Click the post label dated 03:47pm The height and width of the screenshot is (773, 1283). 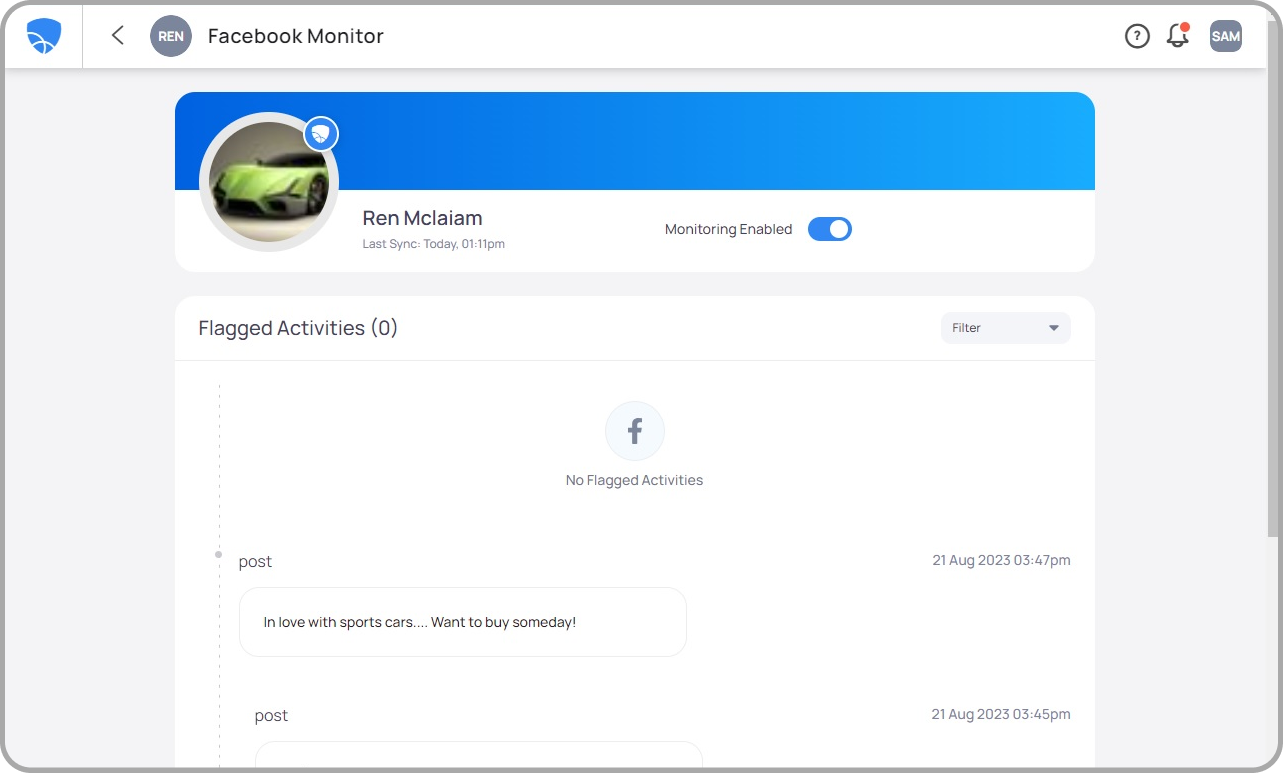coord(255,562)
